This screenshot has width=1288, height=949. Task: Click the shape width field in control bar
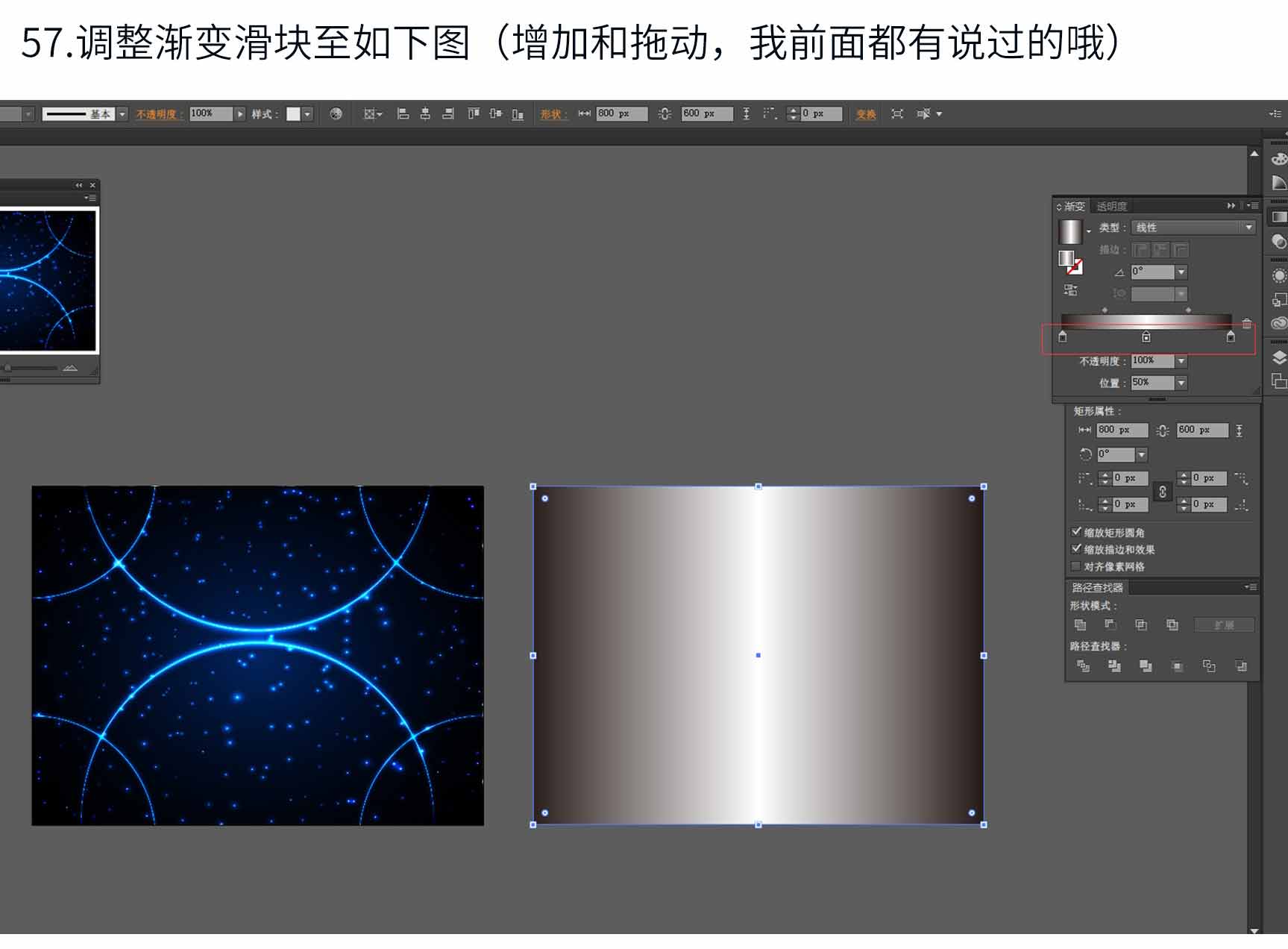621,113
